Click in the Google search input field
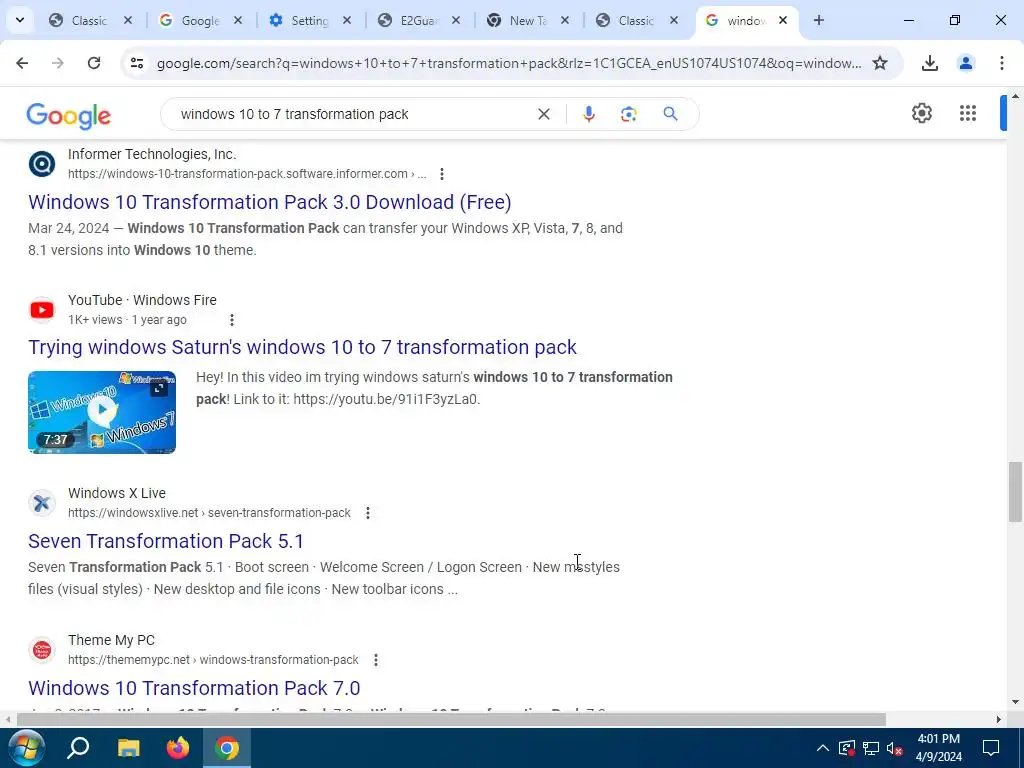 point(353,114)
